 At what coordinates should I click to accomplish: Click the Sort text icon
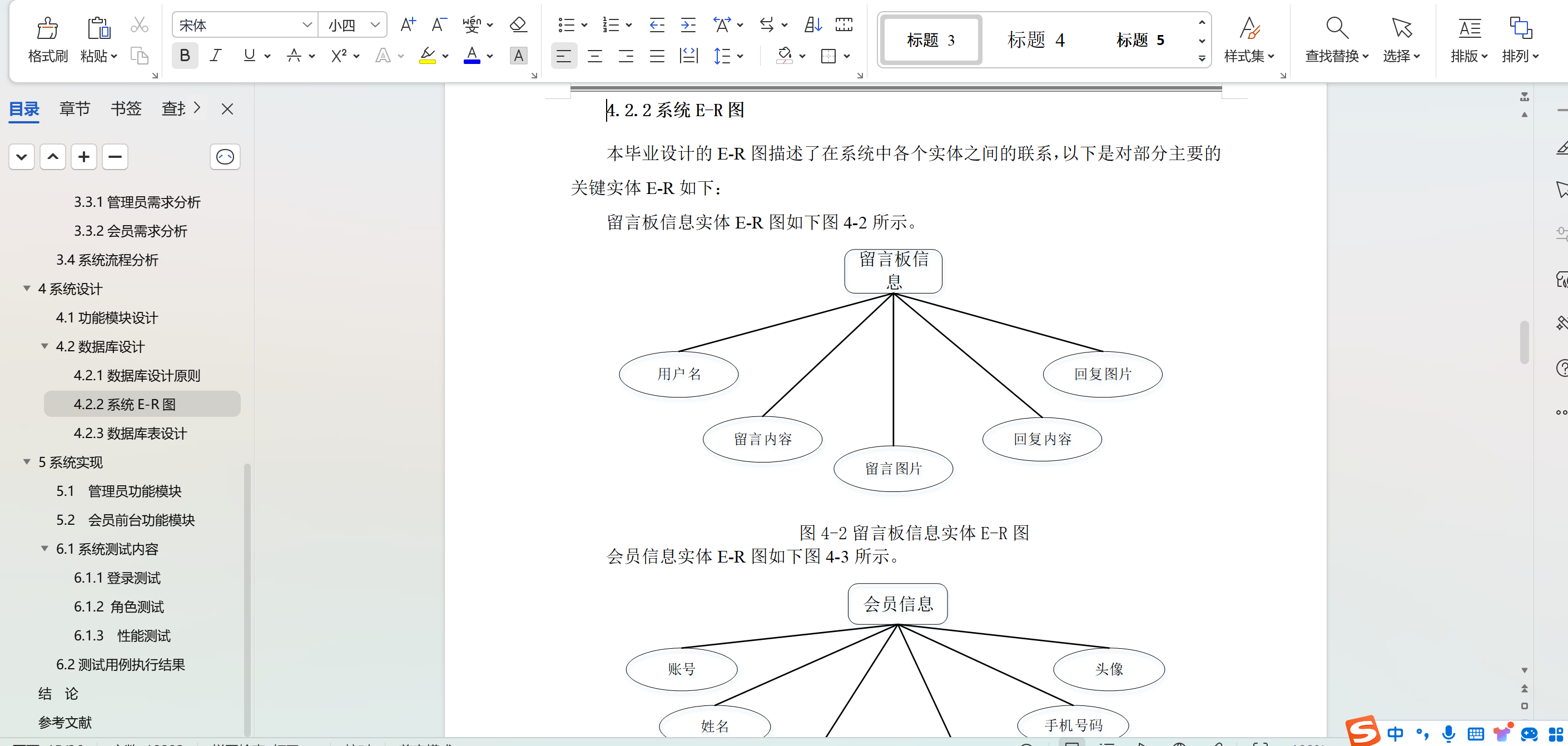coord(812,25)
